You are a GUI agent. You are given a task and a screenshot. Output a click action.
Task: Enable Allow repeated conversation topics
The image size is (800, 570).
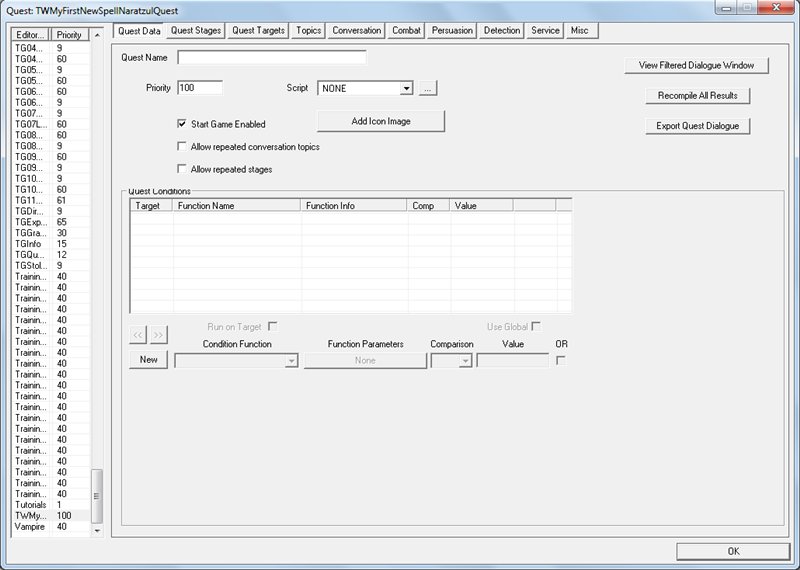point(182,146)
